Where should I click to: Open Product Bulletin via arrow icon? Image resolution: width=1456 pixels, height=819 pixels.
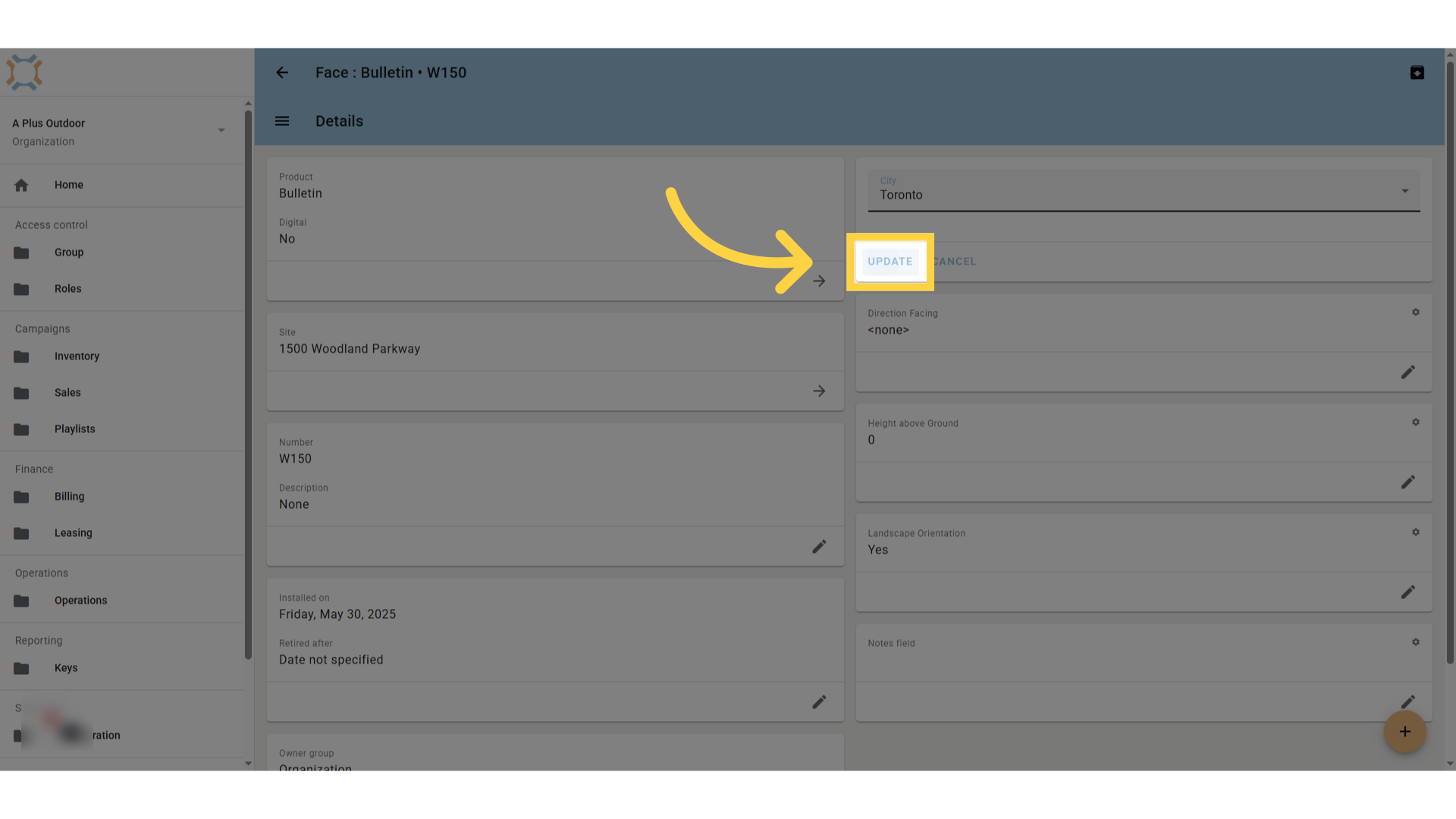coord(819,281)
